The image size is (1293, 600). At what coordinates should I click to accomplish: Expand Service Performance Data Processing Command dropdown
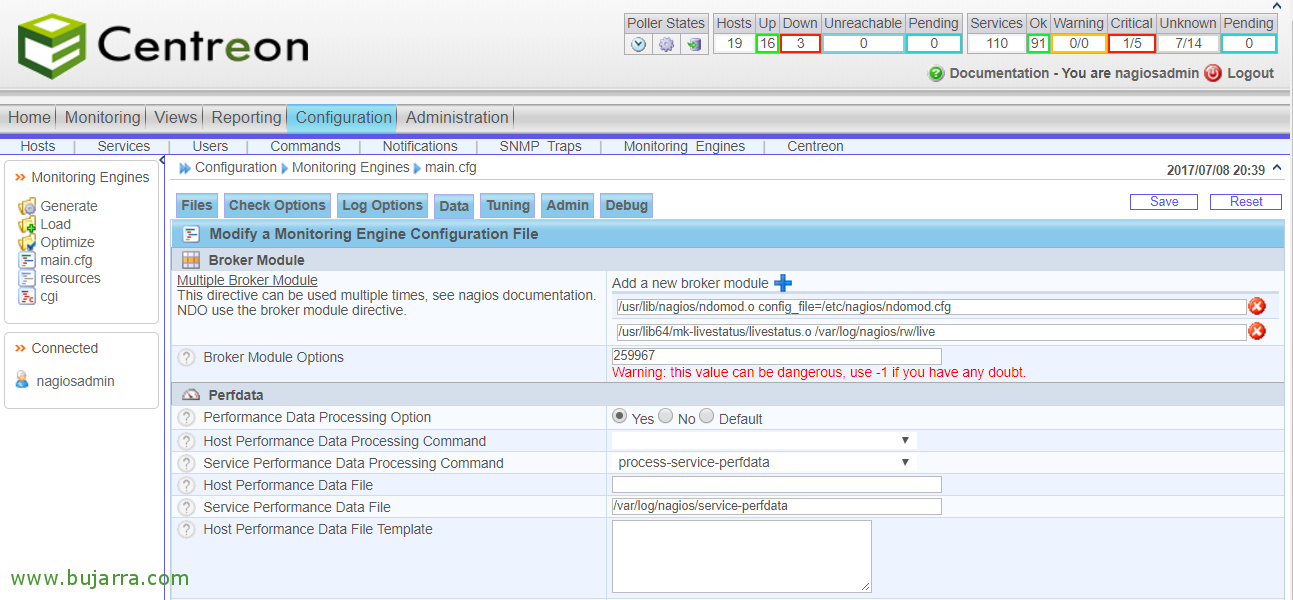(764, 463)
